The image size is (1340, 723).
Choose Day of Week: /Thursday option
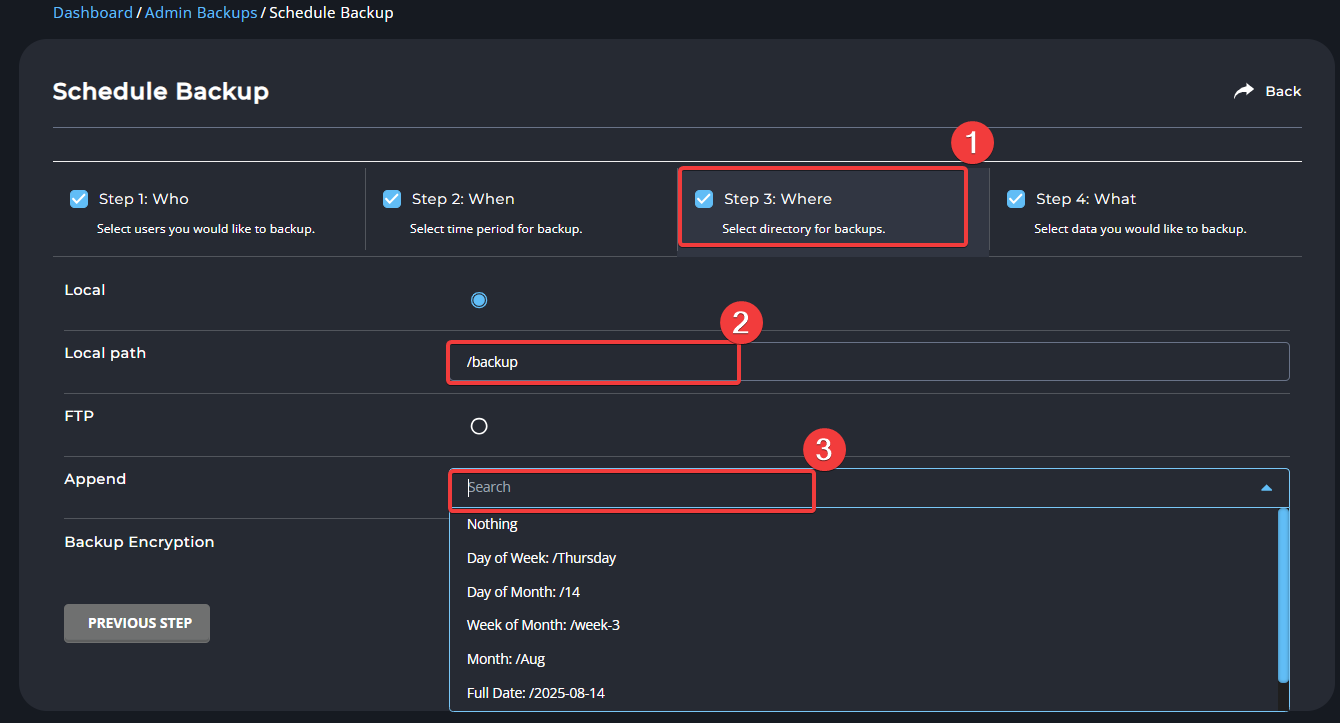[x=541, y=558]
